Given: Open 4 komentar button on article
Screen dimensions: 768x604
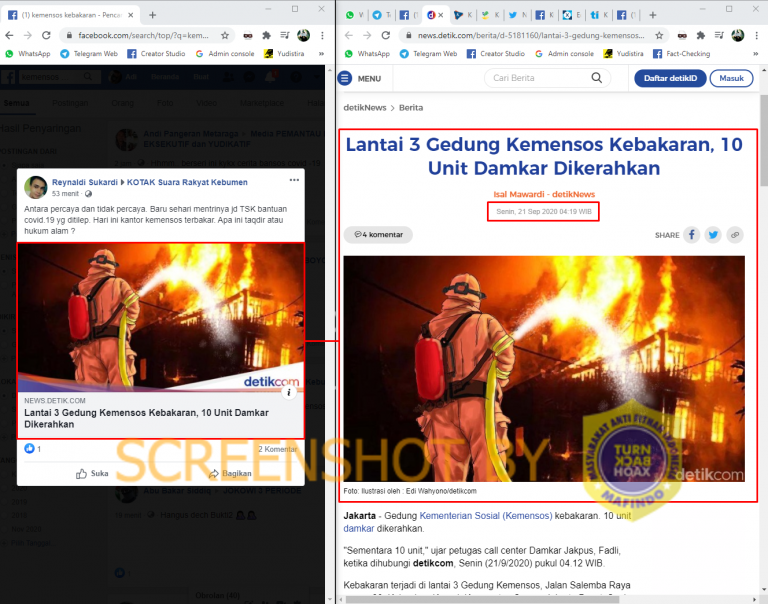Looking at the screenshot, I should (x=378, y=235).
